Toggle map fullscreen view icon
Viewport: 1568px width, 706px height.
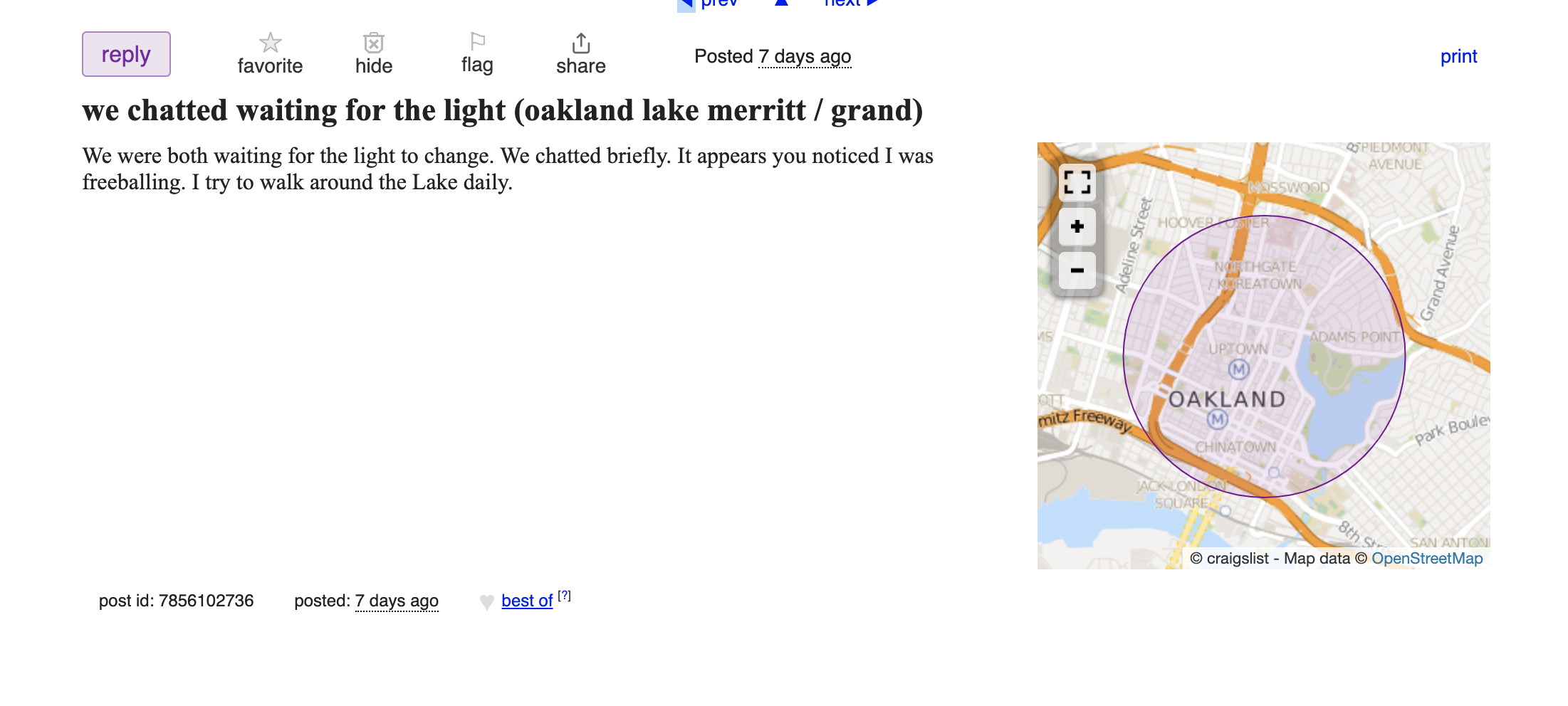click(x=1077, y=182)
